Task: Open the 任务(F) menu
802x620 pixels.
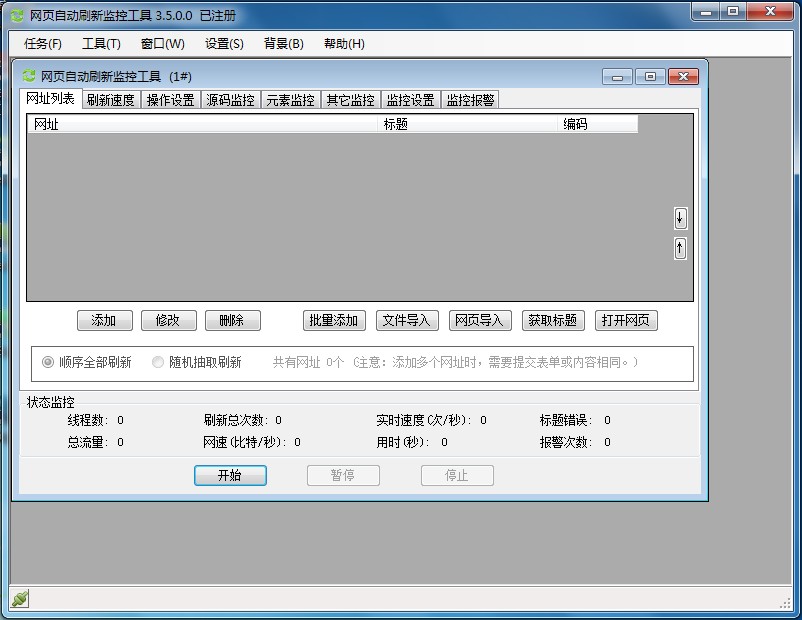Action: pos(42,44)
